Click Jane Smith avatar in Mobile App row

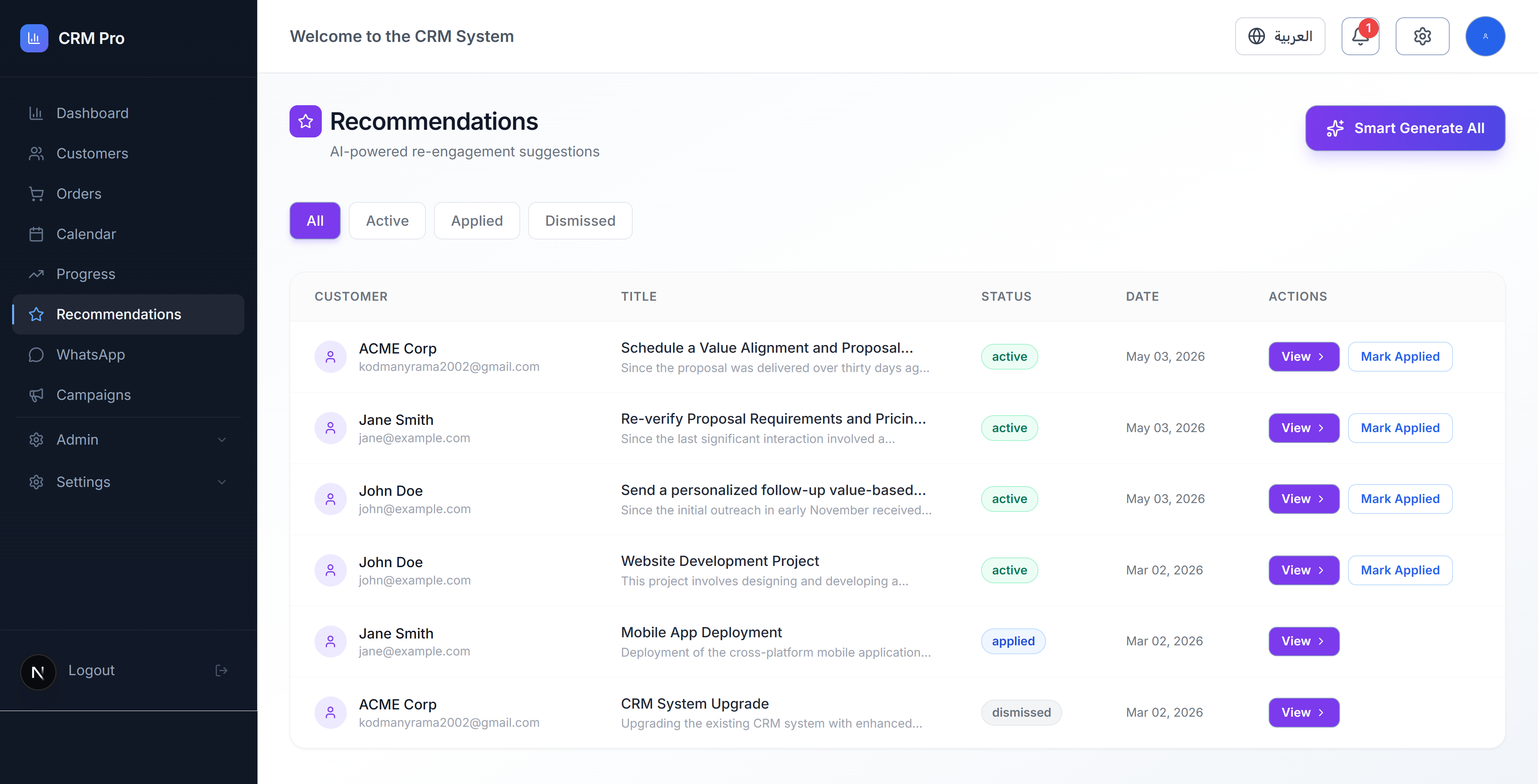(331, 641)
